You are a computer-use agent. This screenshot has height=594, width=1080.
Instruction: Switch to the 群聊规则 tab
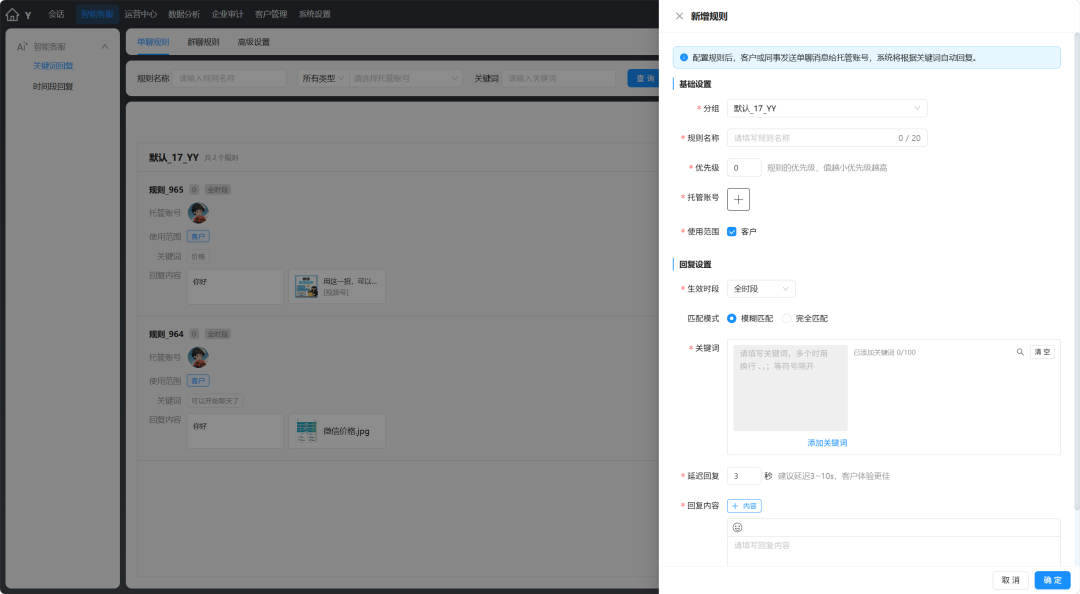click(203, 42)
